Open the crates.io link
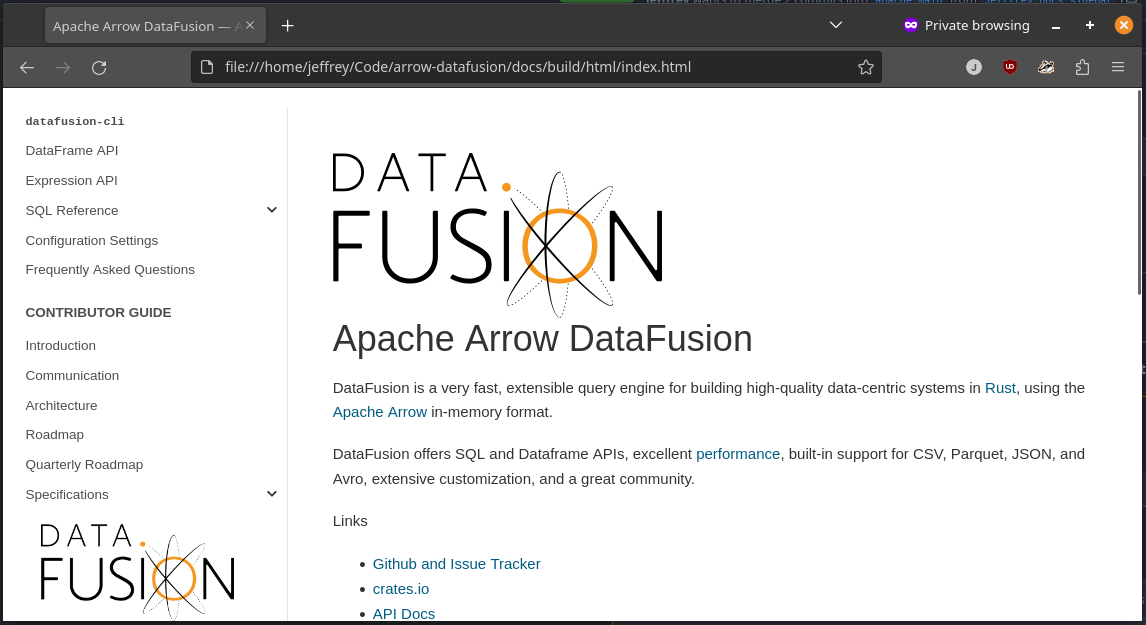Image resolution: width=1146 pixels, height=625 pixels. coord(401,589)
